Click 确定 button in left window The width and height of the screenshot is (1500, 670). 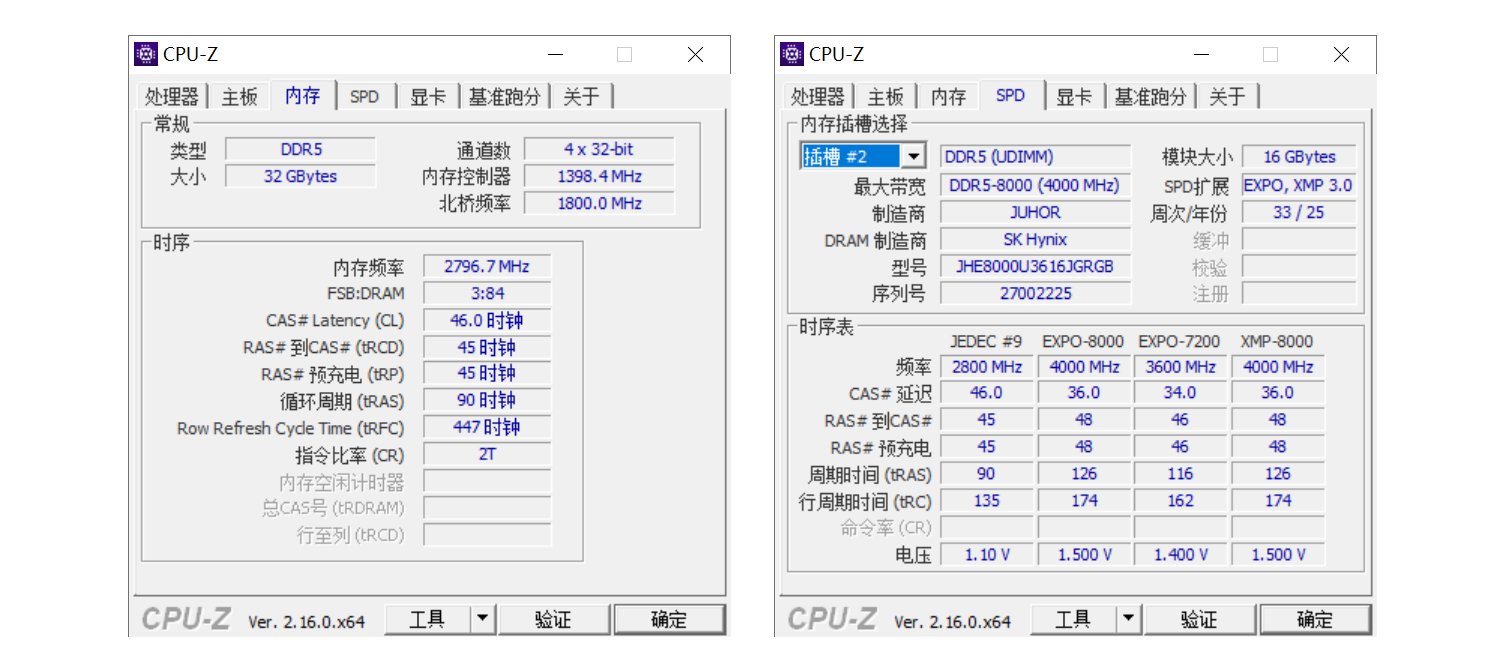coord(669,620)
